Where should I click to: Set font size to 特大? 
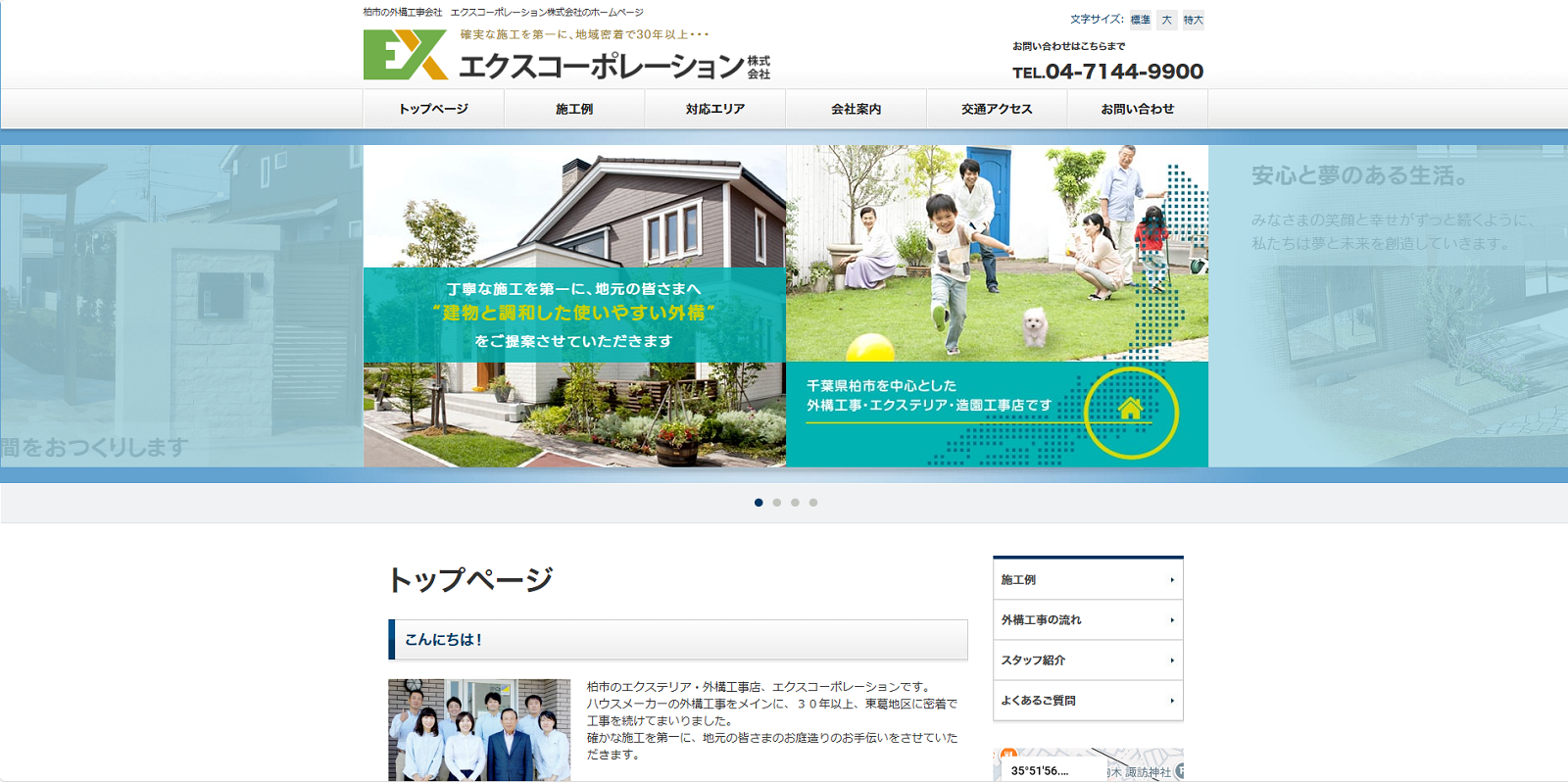tap(1193, 20)
